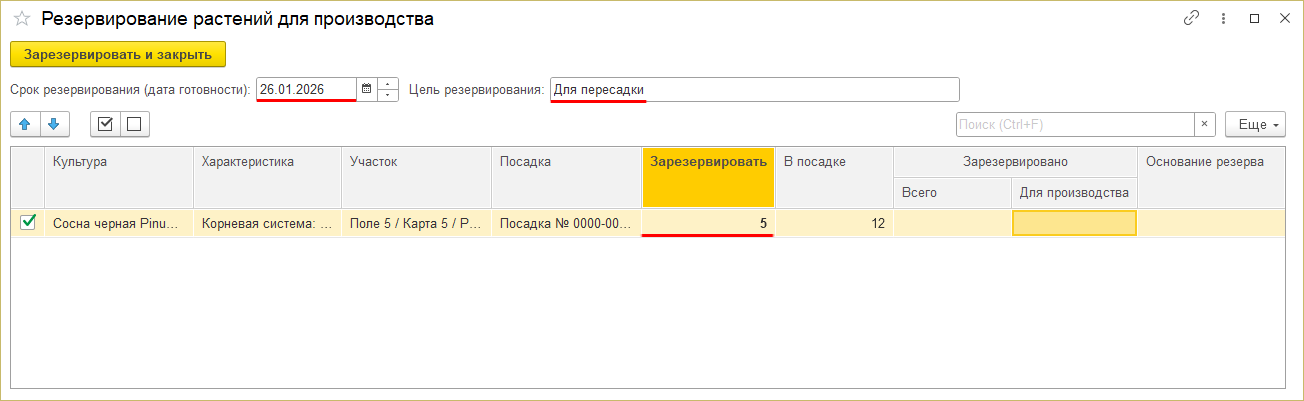The height and width of the screenshot is (401, 1304).
Task: Sort by Характеристика column header
Action: point(267,177)
